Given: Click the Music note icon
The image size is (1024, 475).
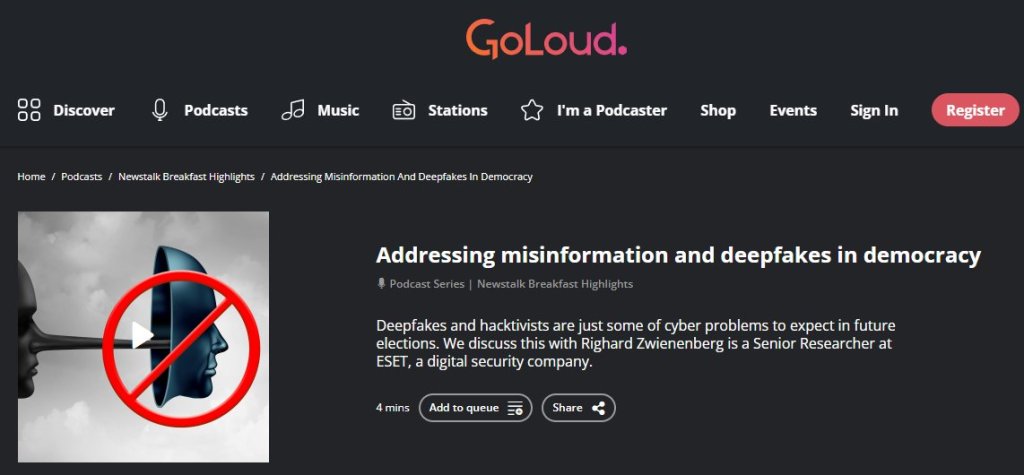Looking at the screenshot, I should pos(292,110).
